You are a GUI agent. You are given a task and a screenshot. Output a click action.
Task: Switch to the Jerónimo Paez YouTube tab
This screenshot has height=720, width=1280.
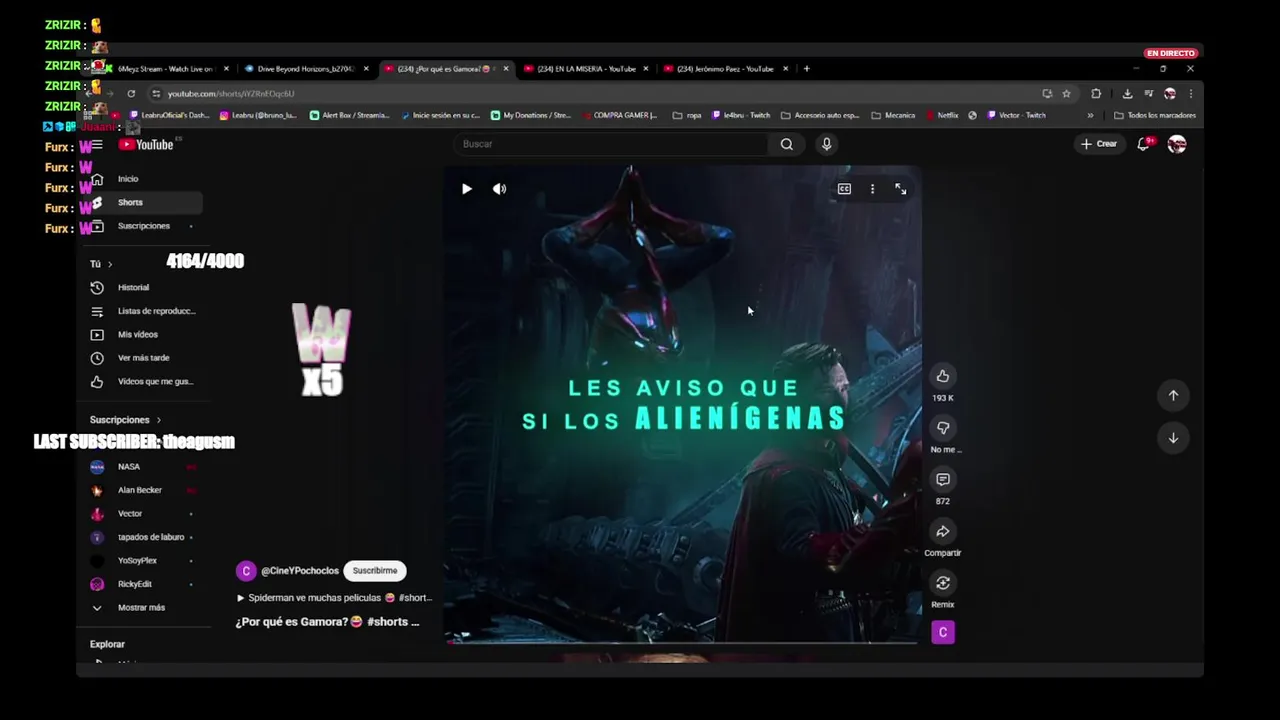click(725, 69)
